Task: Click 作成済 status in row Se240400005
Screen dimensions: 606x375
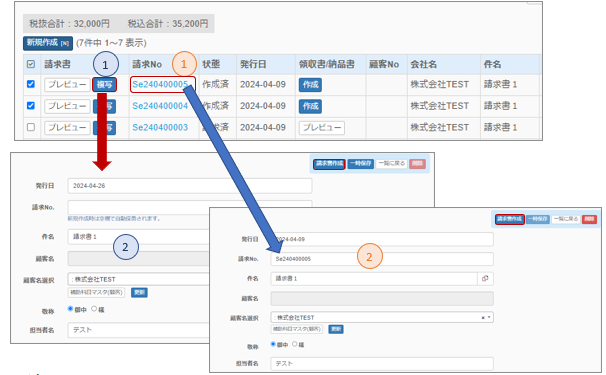Action: pyautogui.click(x=215, y=84)
